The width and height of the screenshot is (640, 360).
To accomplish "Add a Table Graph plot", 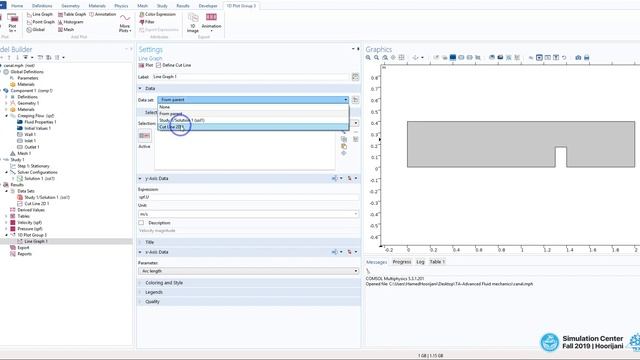I will (x=72, y=14).
